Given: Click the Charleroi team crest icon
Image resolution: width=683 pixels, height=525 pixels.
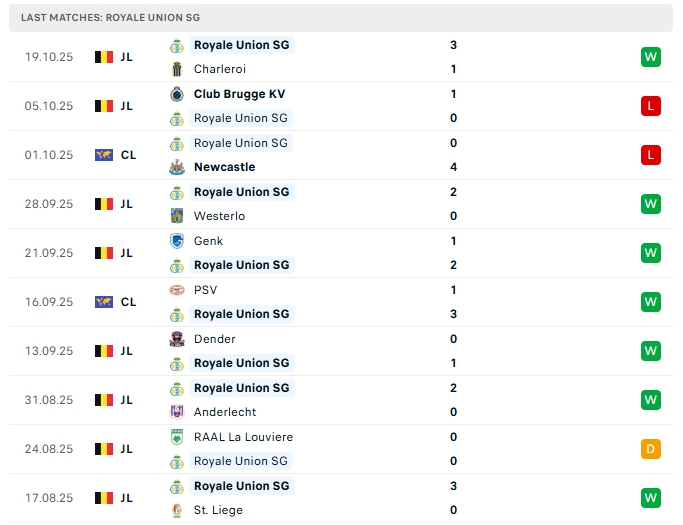Looking at the screenshot, I should coord(177,69).
